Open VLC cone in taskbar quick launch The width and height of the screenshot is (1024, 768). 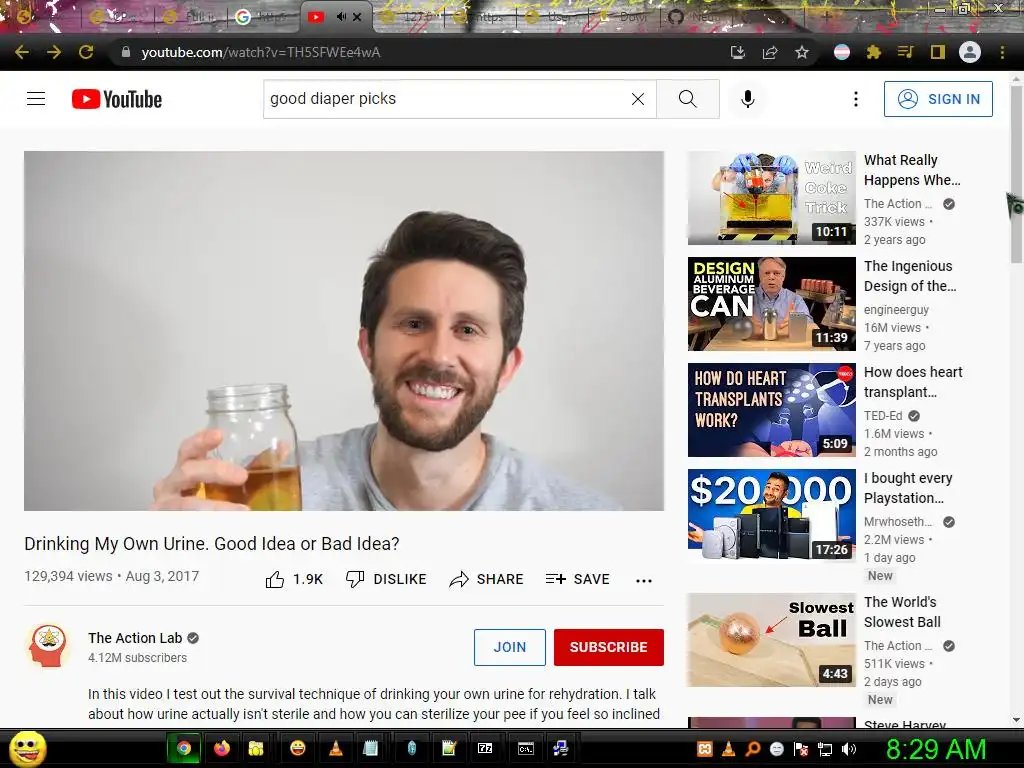336,748
